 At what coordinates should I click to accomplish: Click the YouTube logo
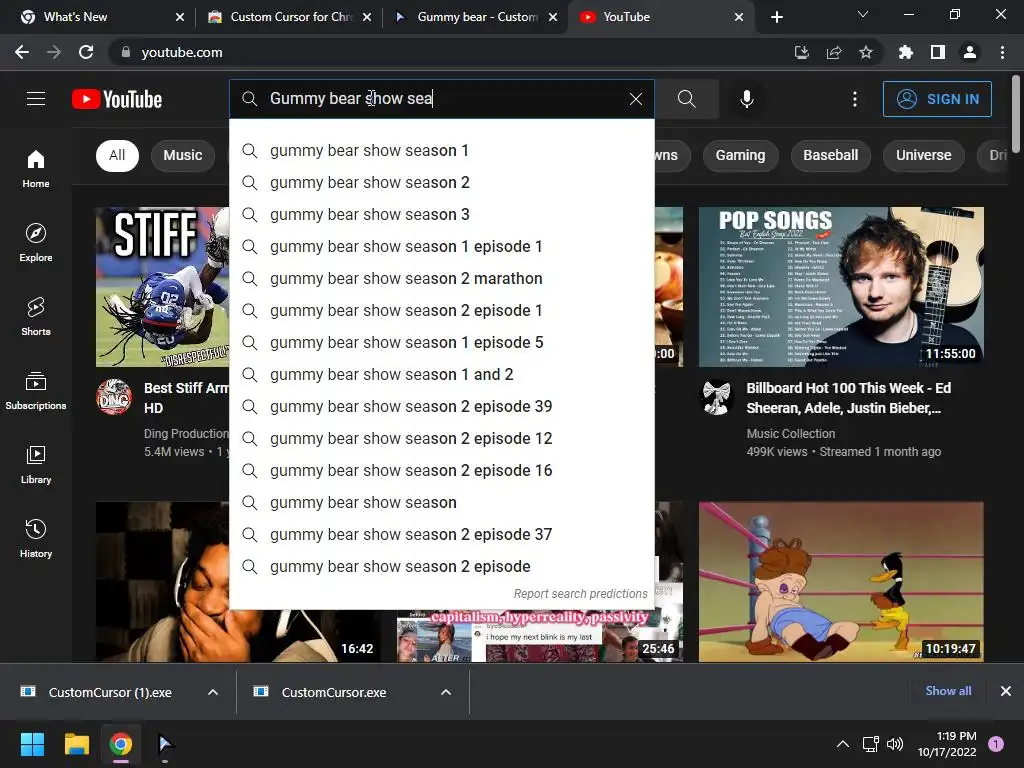point(117,99)
